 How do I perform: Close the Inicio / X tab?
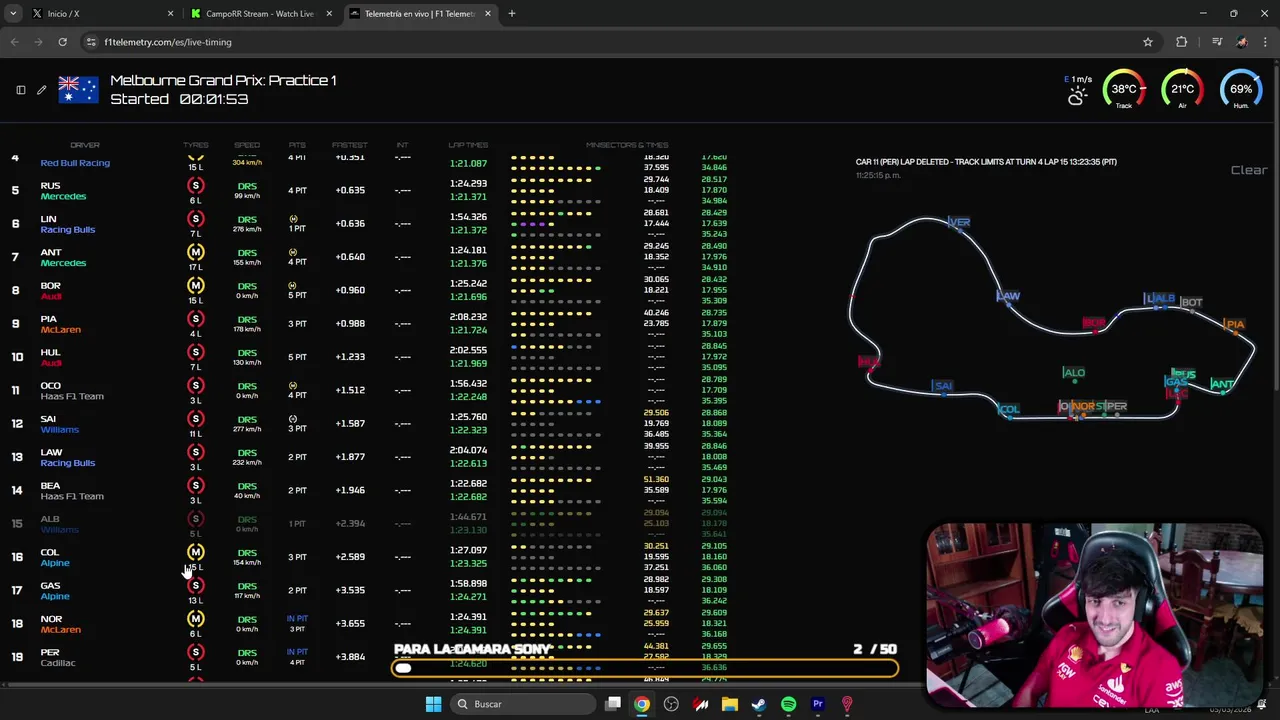tap(170, 13)
